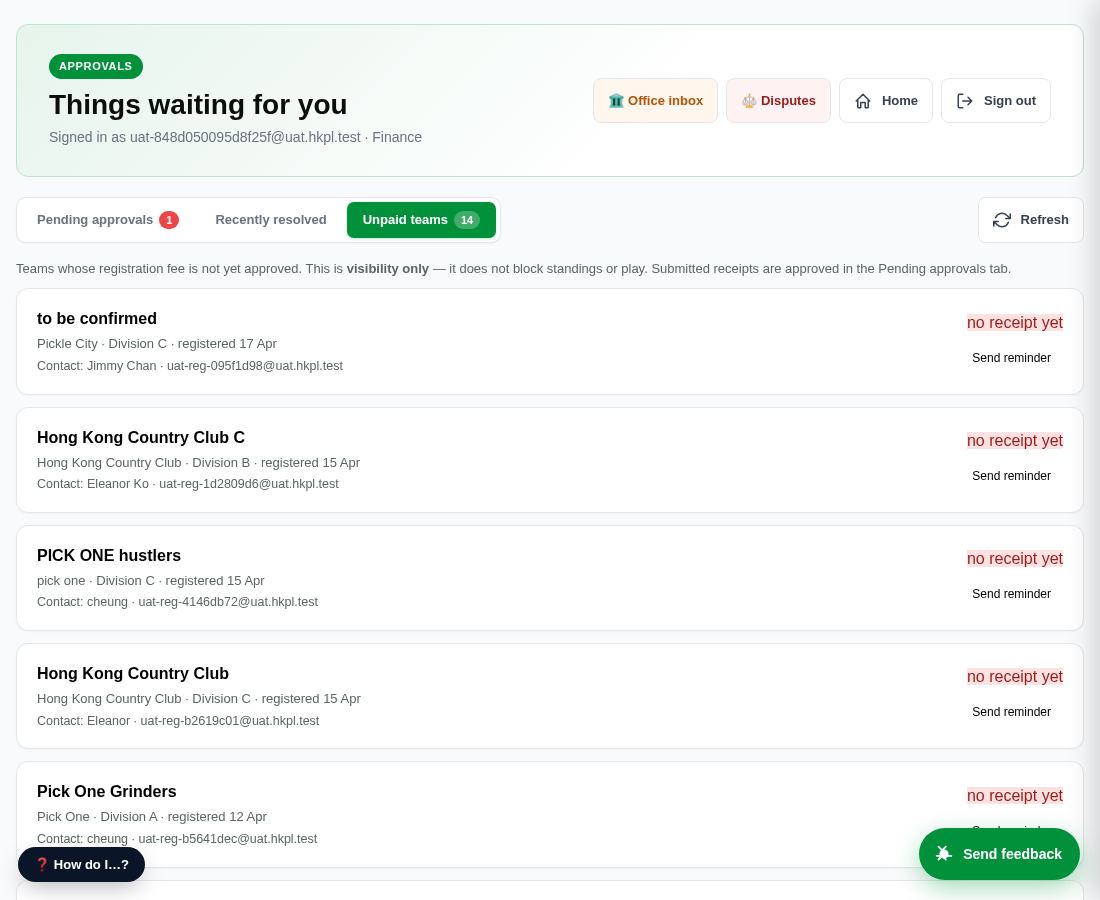Send reminder to Hong Kong Country Club, Division C
This screenshot has height=900, width=1100.
(1011, 711)
